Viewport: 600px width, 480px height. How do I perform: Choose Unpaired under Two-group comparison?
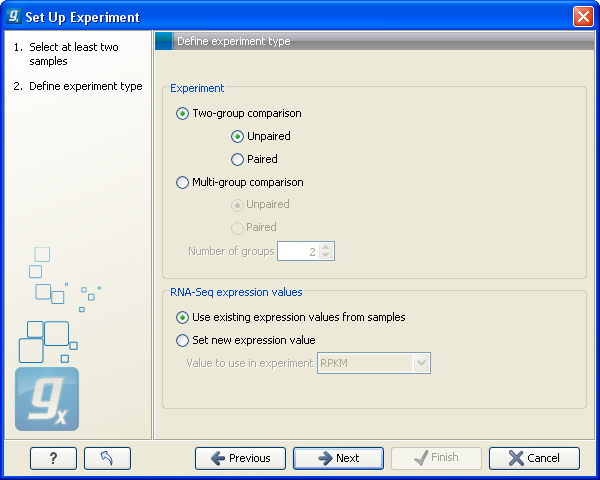pos(237,137)
